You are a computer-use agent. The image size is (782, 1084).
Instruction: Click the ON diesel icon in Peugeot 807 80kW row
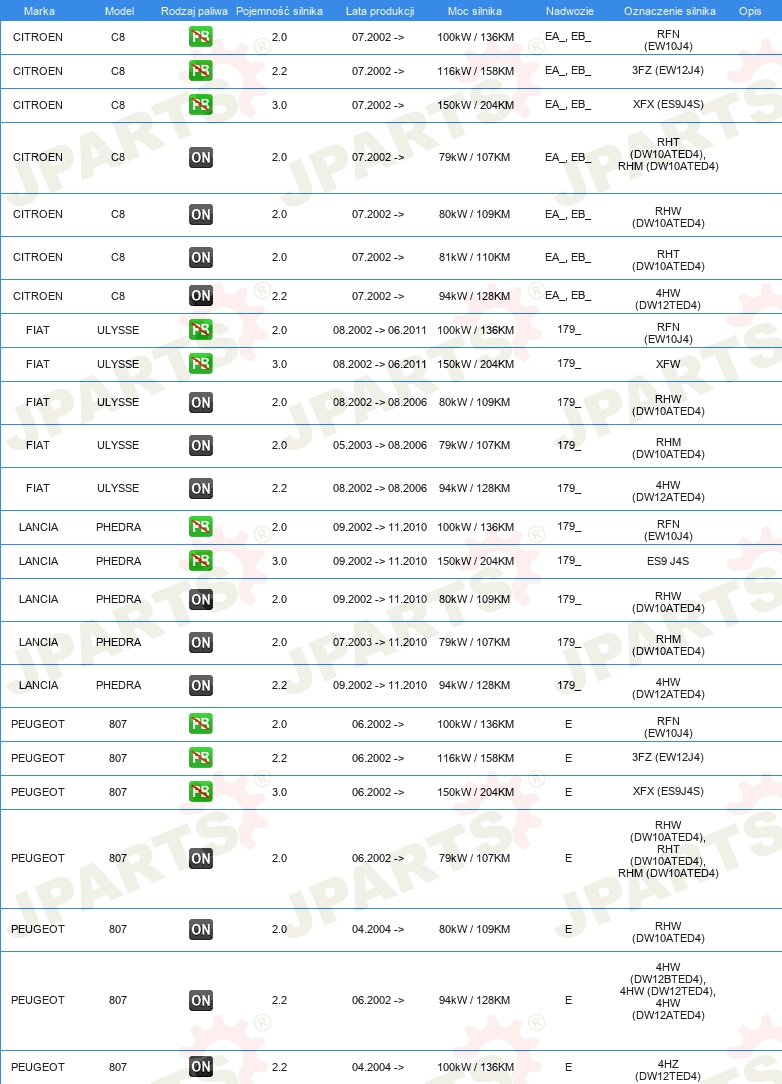(x=201, y=929)
